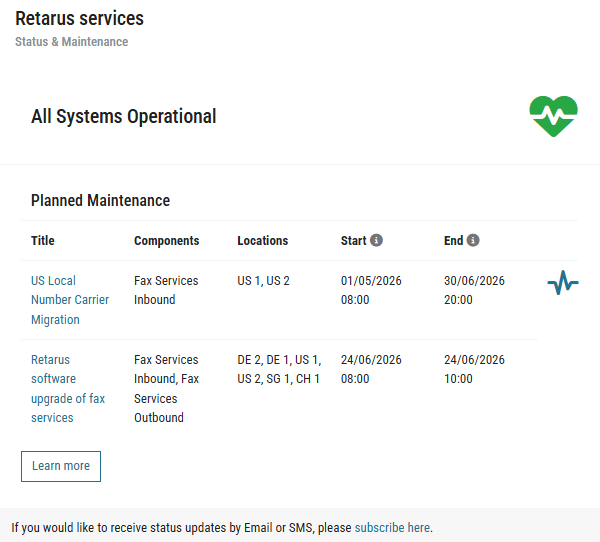This screenshot has width=600, height=542.
Task: Select the 01/05/2026 08:00 start cell
Action: click(371, 290)
